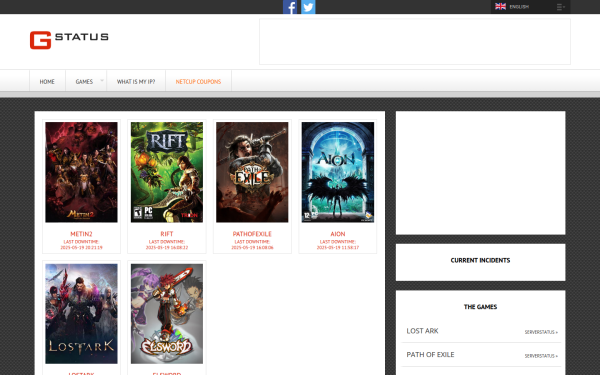
Task: Open the PATHOFEXILE title link
Action: point(252,234)
